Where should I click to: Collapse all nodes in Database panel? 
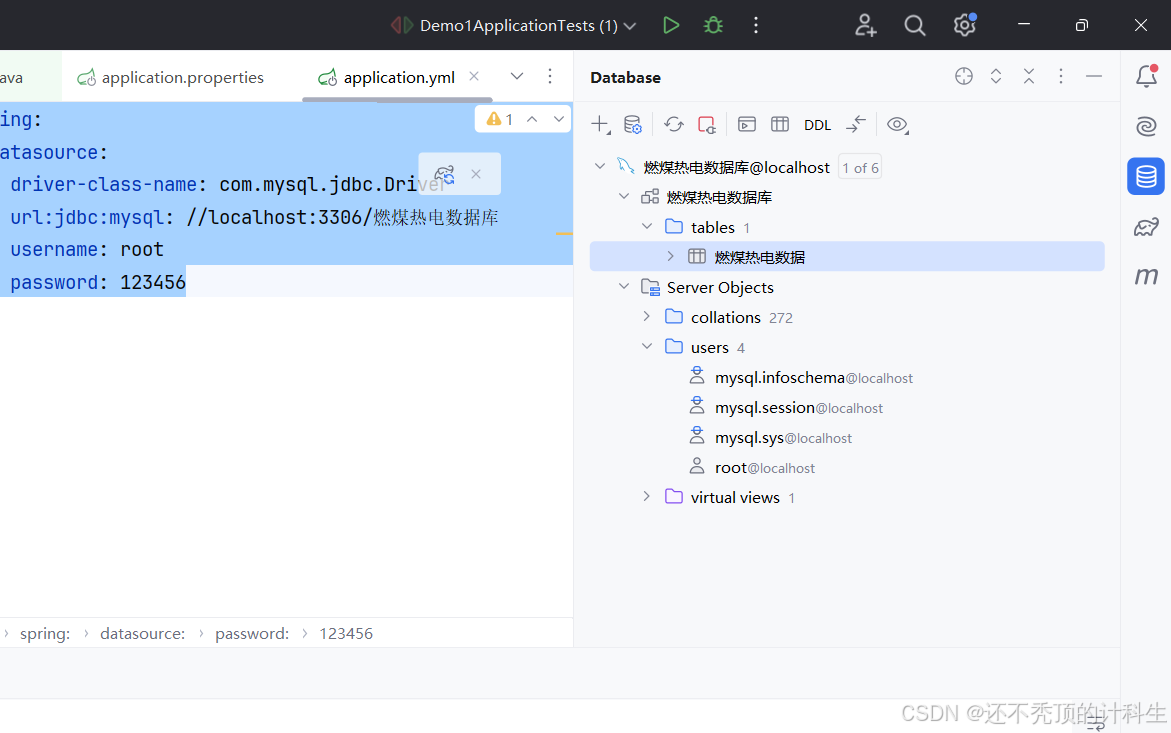point(1028,76)
